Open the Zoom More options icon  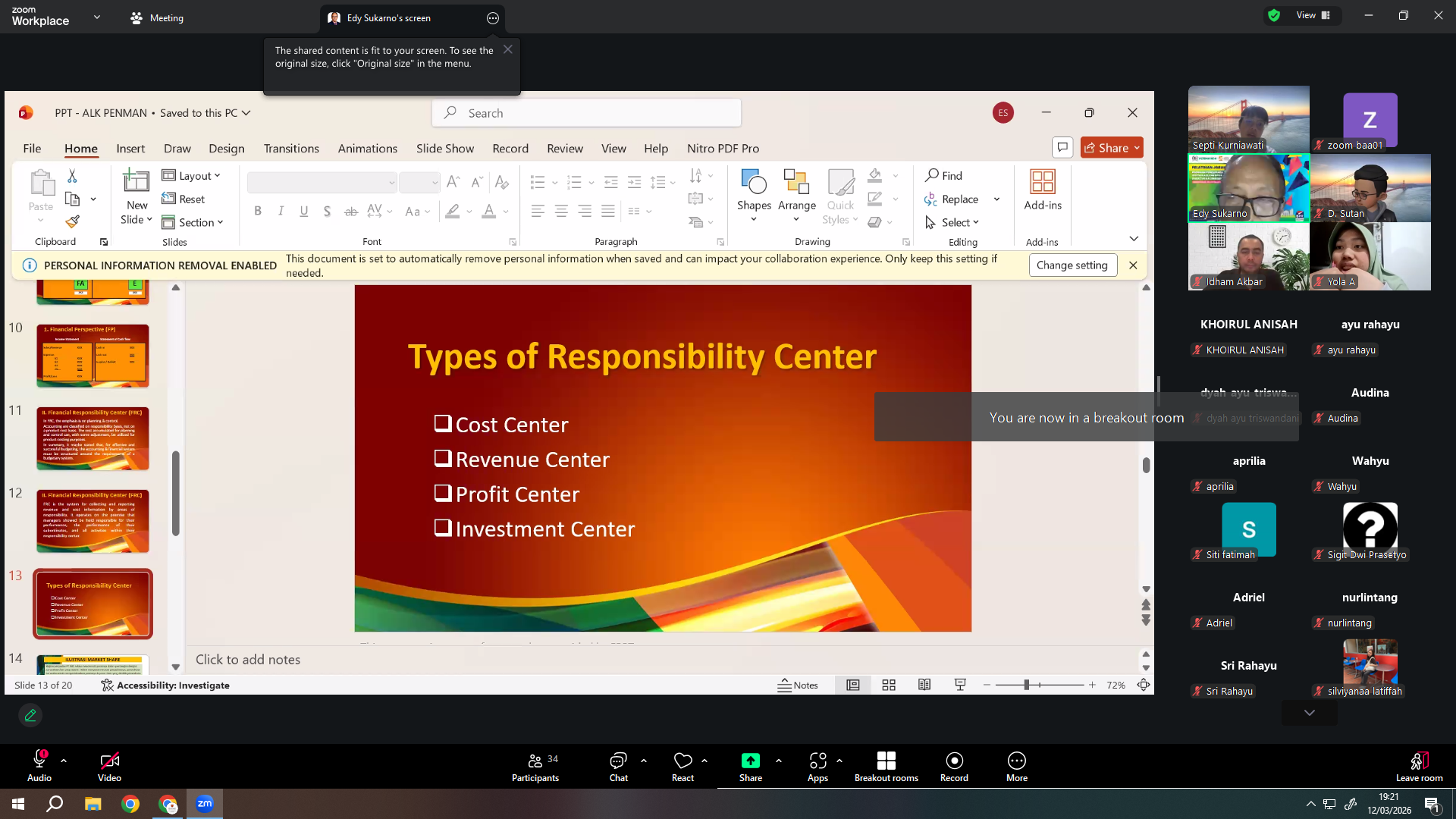pyautogui.click(x=1017, y=761)
